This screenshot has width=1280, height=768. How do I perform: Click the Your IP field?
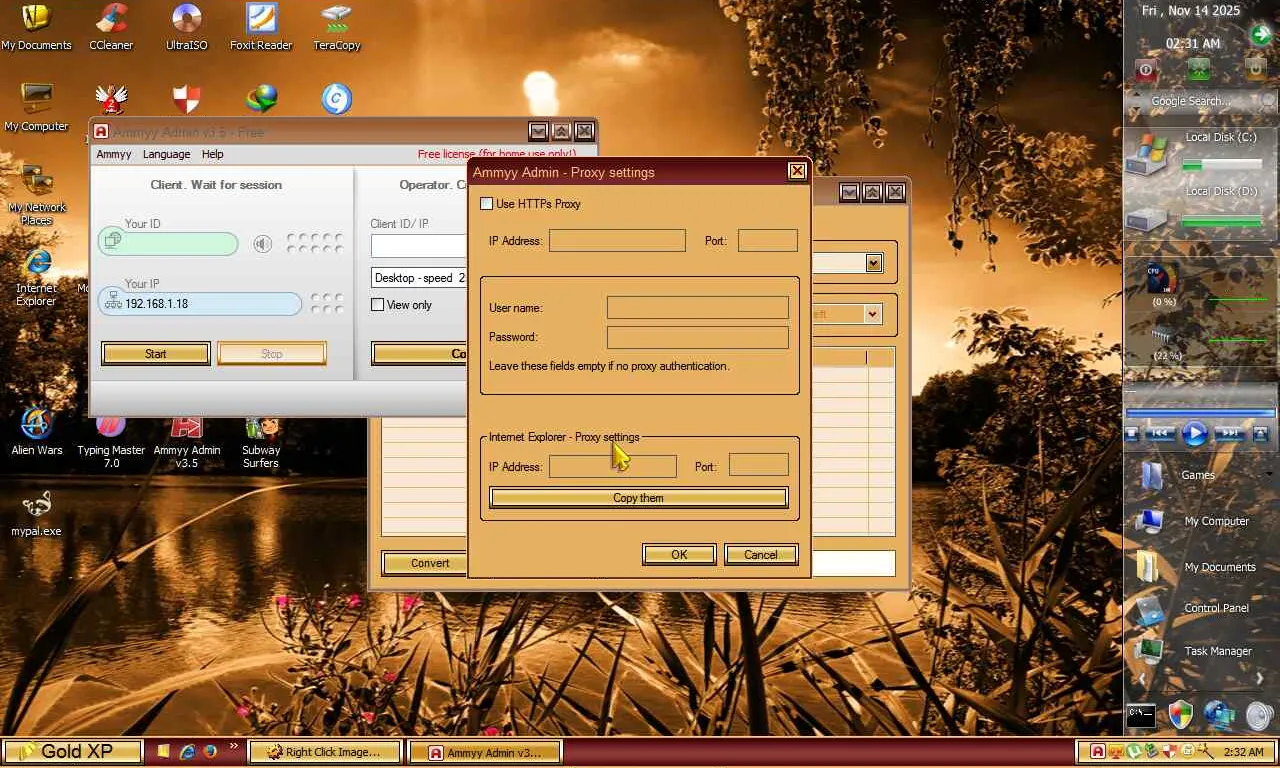tap(200, 304)
